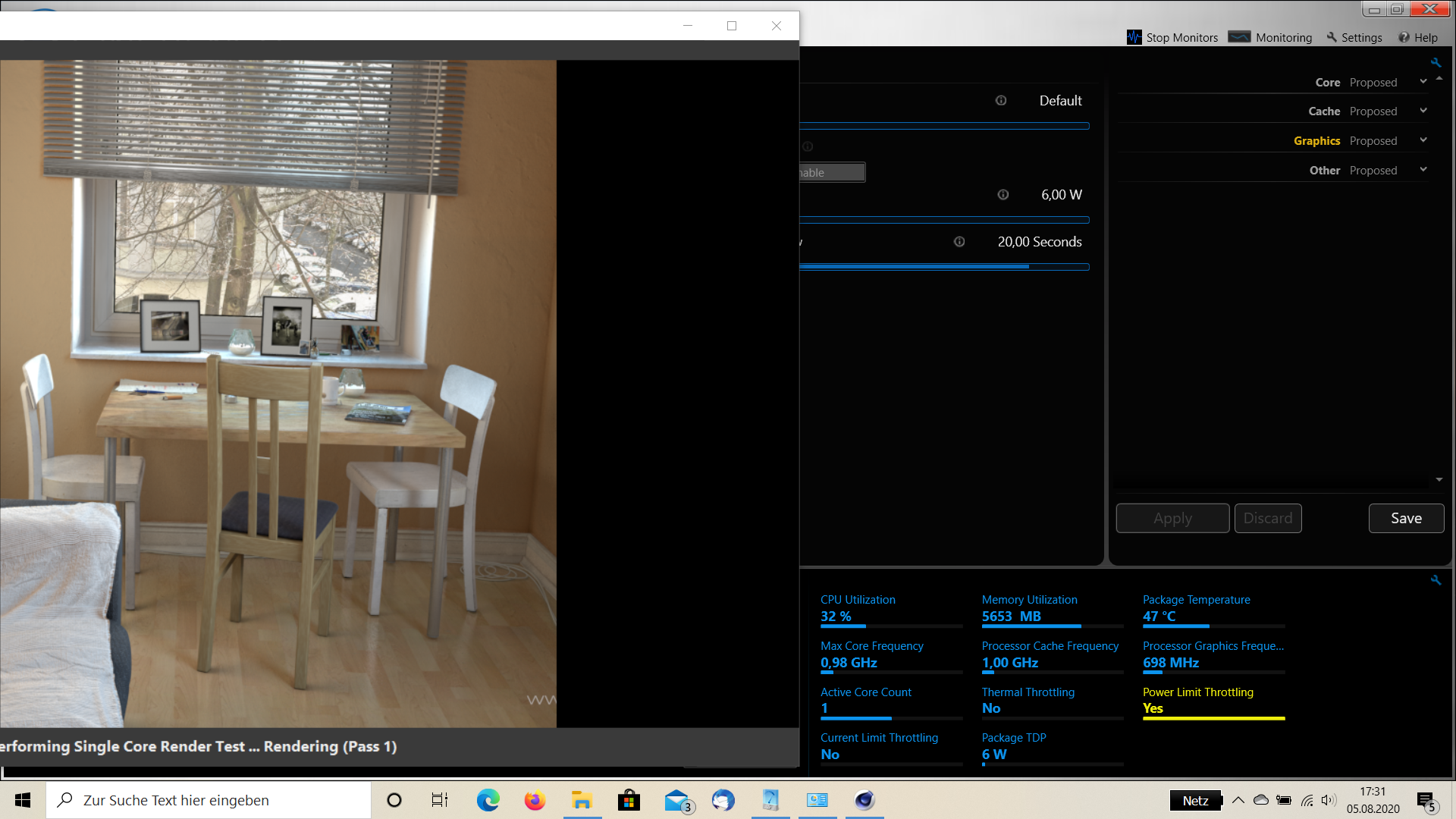Click blue wrench icon above proposed list
This screenshot has width=1456, height=819.
[1436, 63]
